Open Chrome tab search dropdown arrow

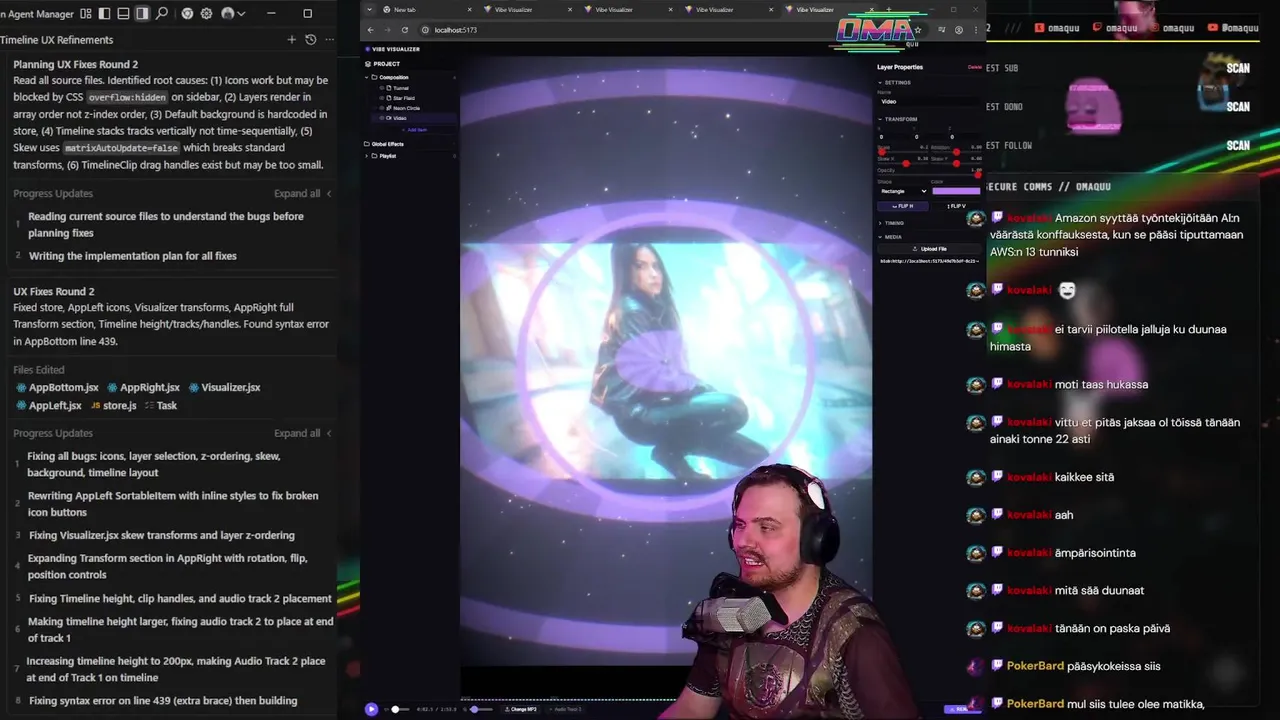point(370,9)
